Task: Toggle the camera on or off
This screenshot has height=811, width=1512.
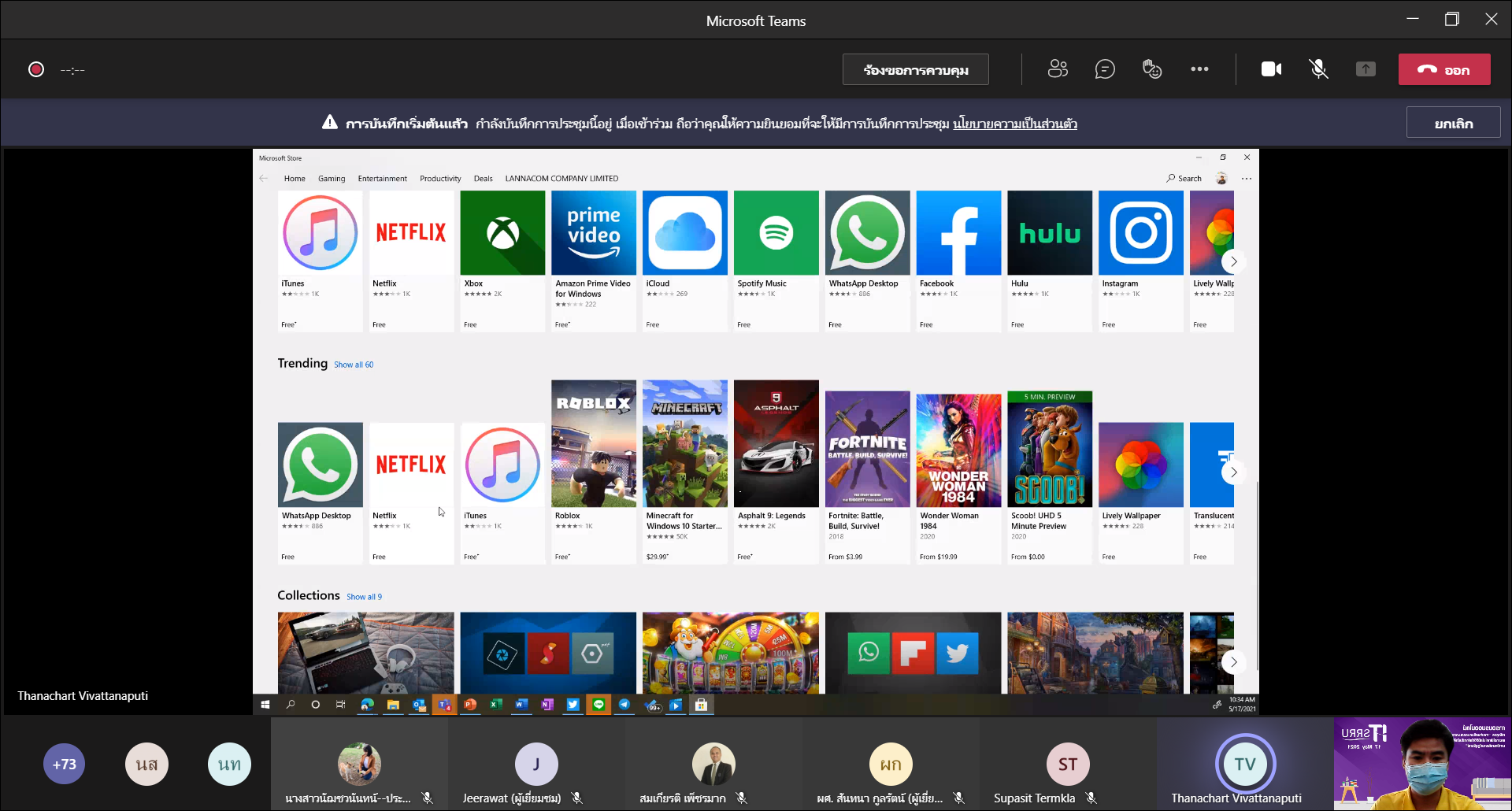Action: click(1271, 69)
